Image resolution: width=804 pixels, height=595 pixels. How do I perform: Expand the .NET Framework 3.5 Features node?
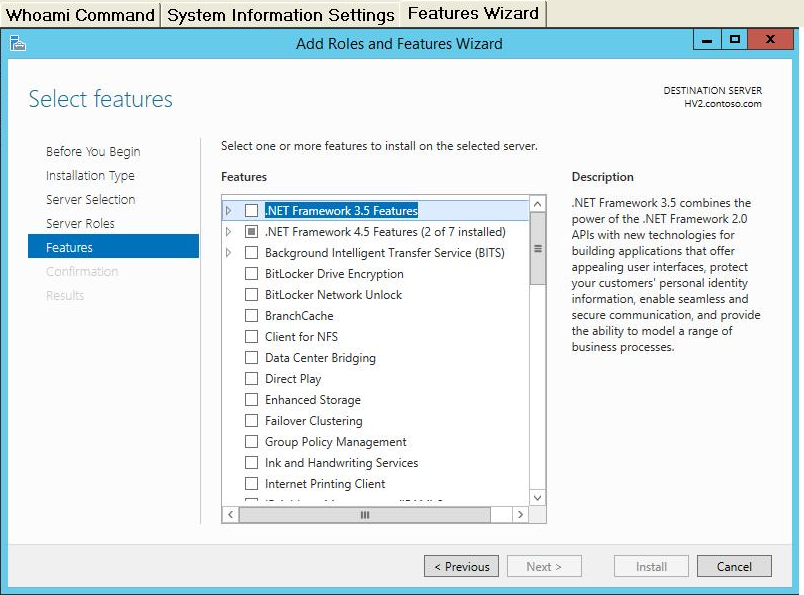229,210
